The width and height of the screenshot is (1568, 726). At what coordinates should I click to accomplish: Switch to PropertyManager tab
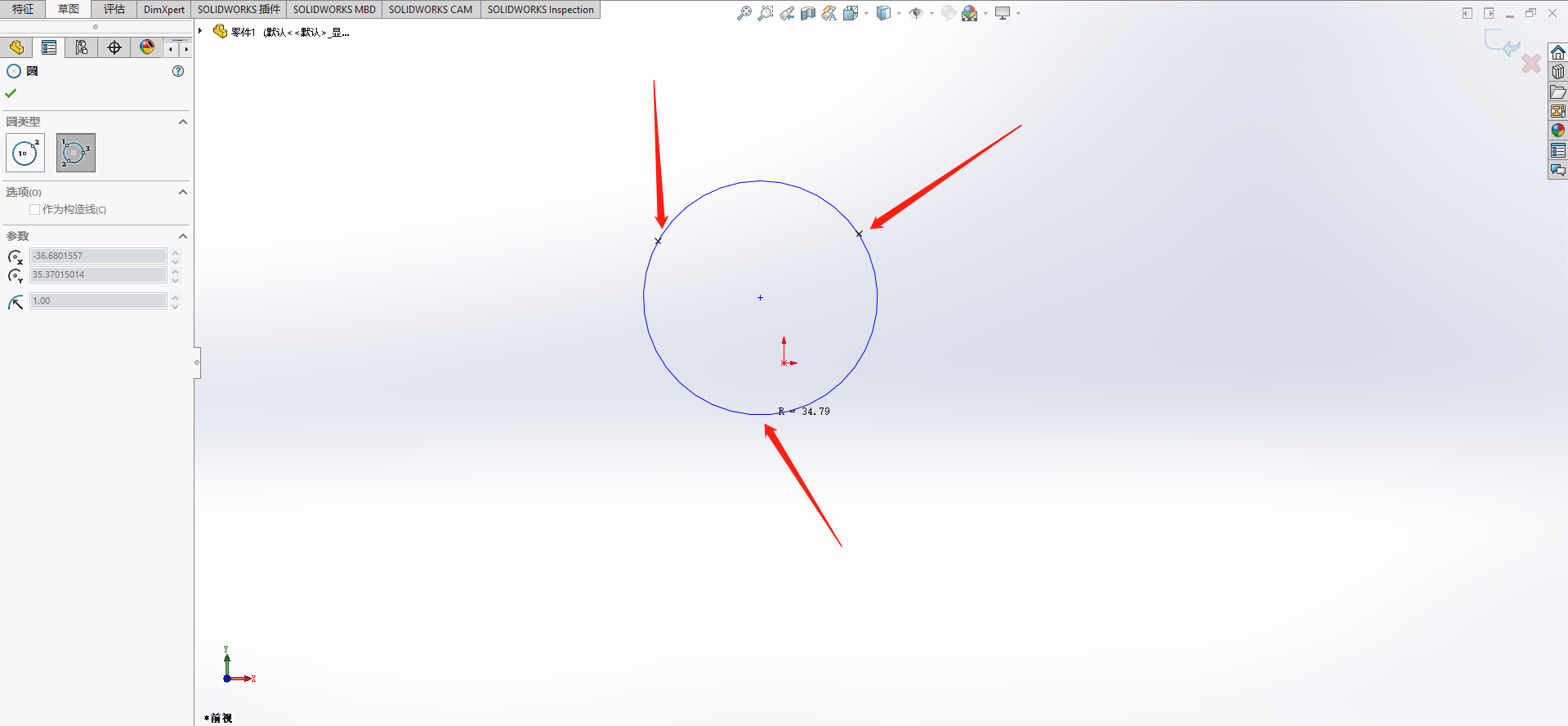pyautogui.click(x=49, y=47)
